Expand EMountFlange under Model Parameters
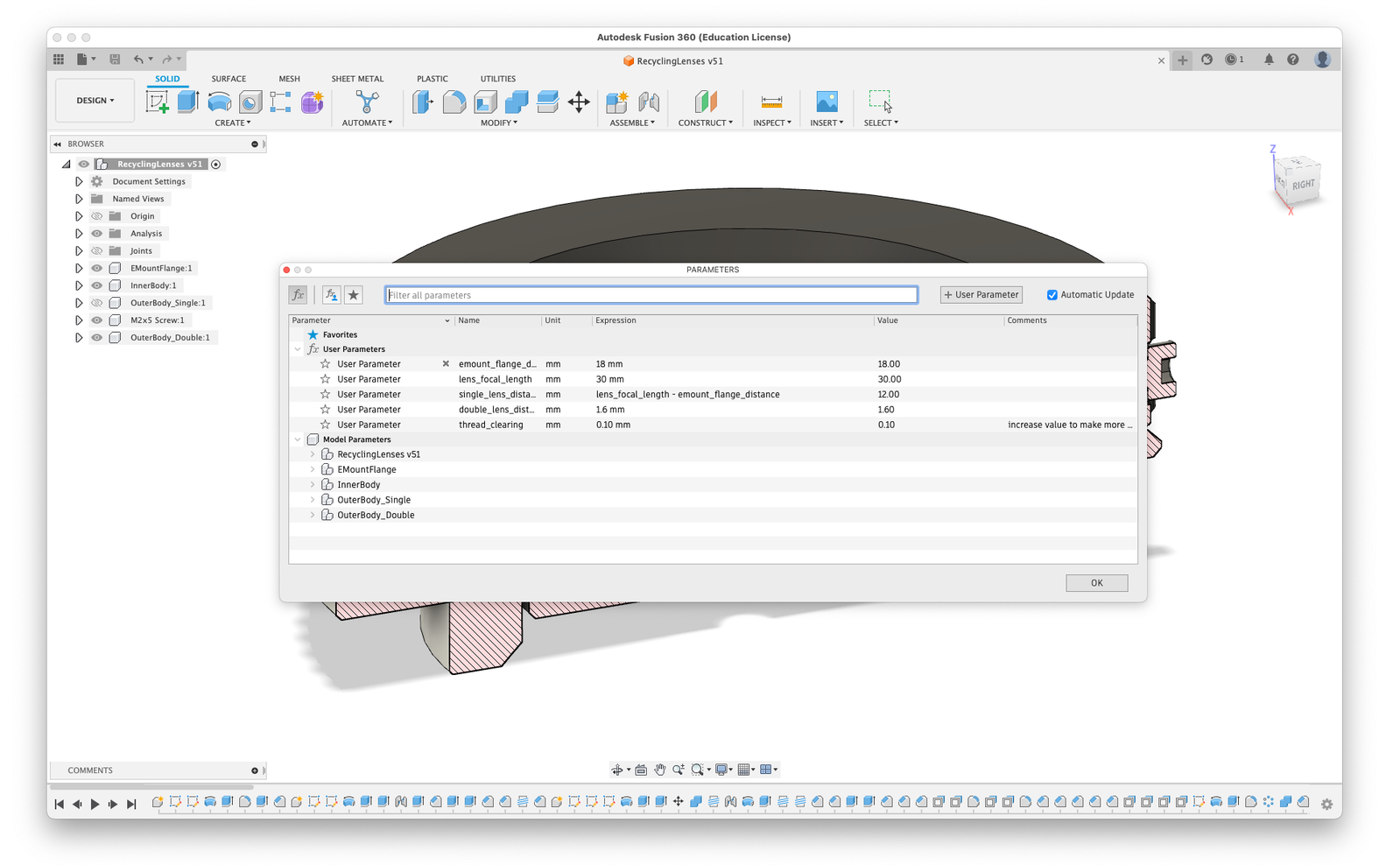1400x865 pixels. pyautogui.click(x=313, y=469)
